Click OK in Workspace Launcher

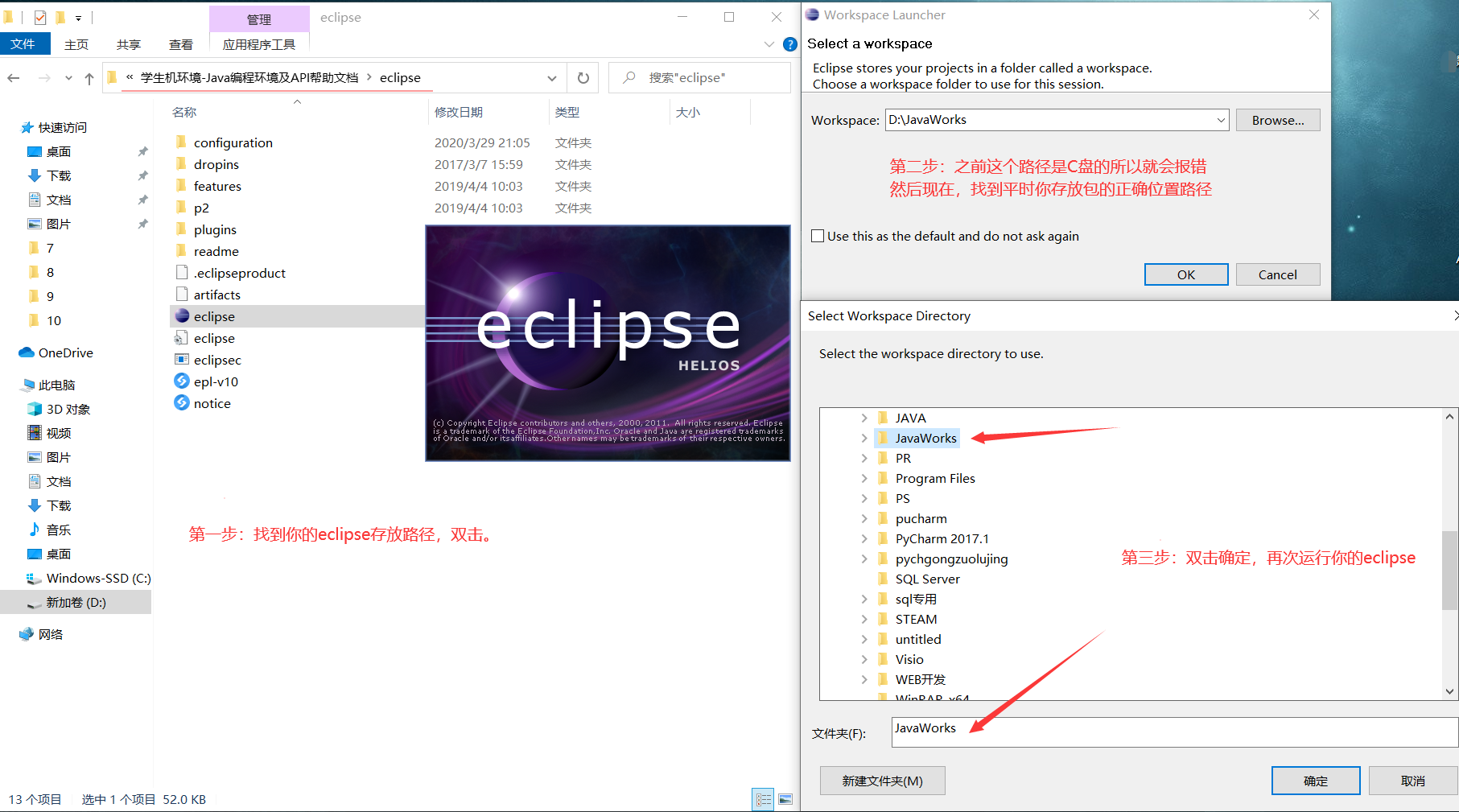[x=1186, y=274]
